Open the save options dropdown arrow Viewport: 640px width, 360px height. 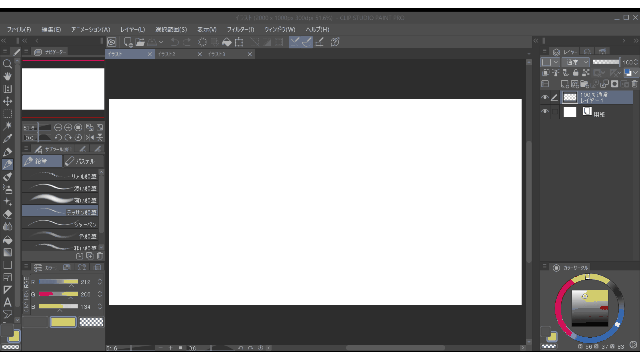click(x=161, y=42)
